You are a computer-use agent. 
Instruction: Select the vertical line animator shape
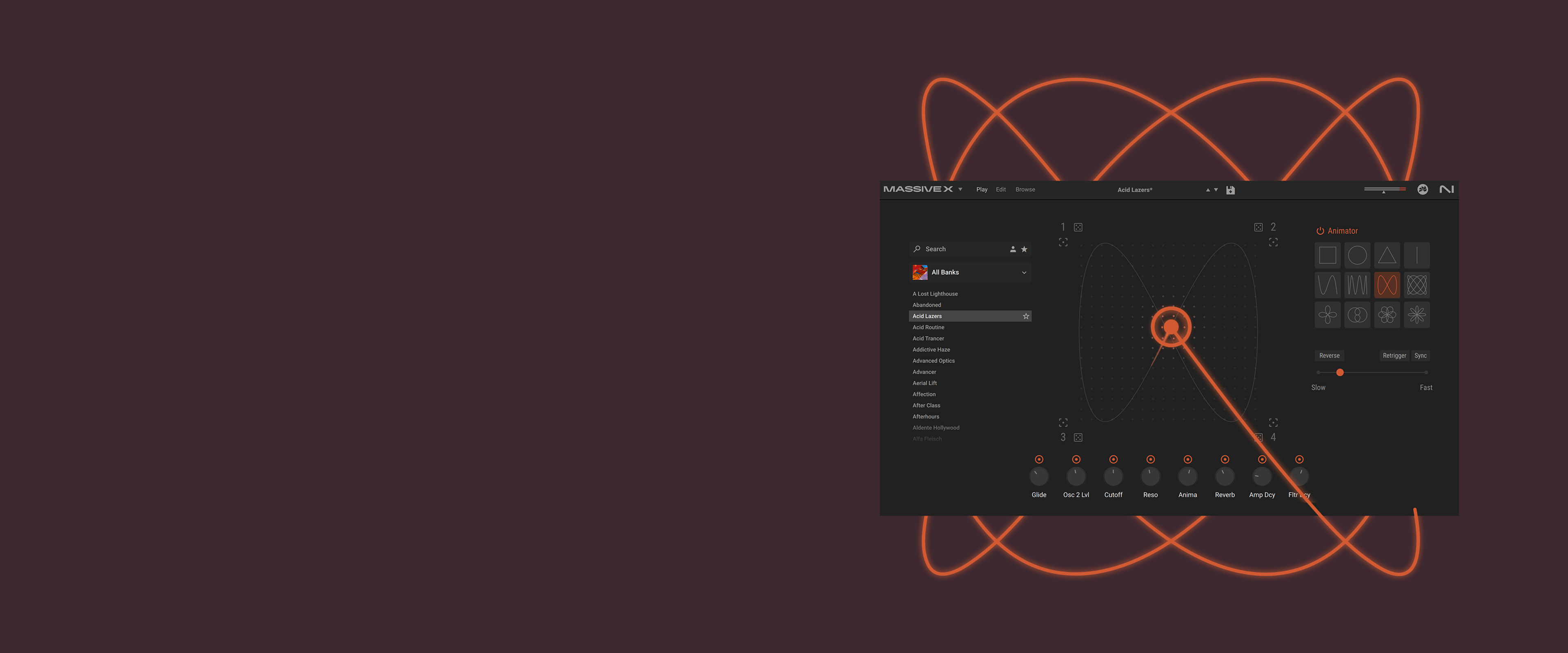pyautogui.click(x=1417, y=255)
